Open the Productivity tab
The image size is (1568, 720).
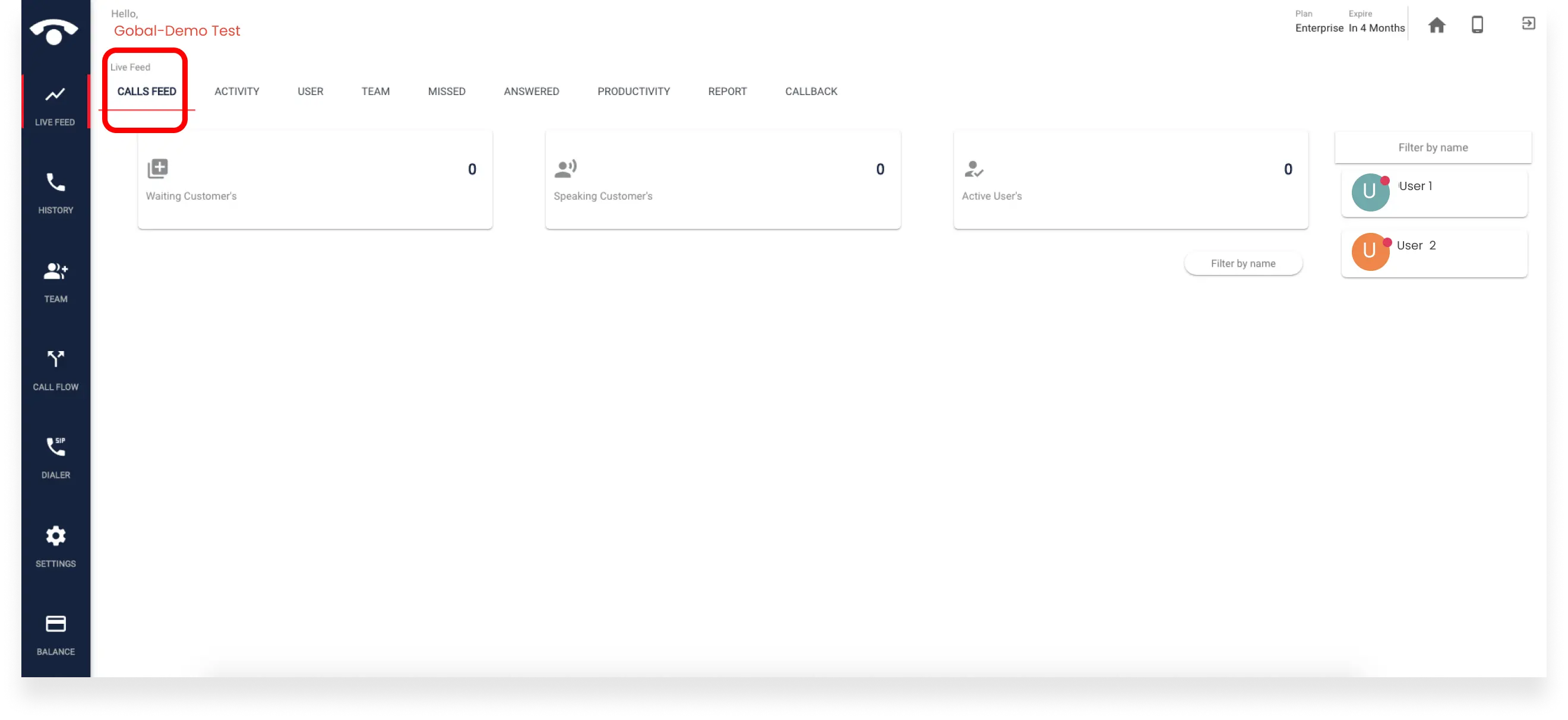click(633, 91)
